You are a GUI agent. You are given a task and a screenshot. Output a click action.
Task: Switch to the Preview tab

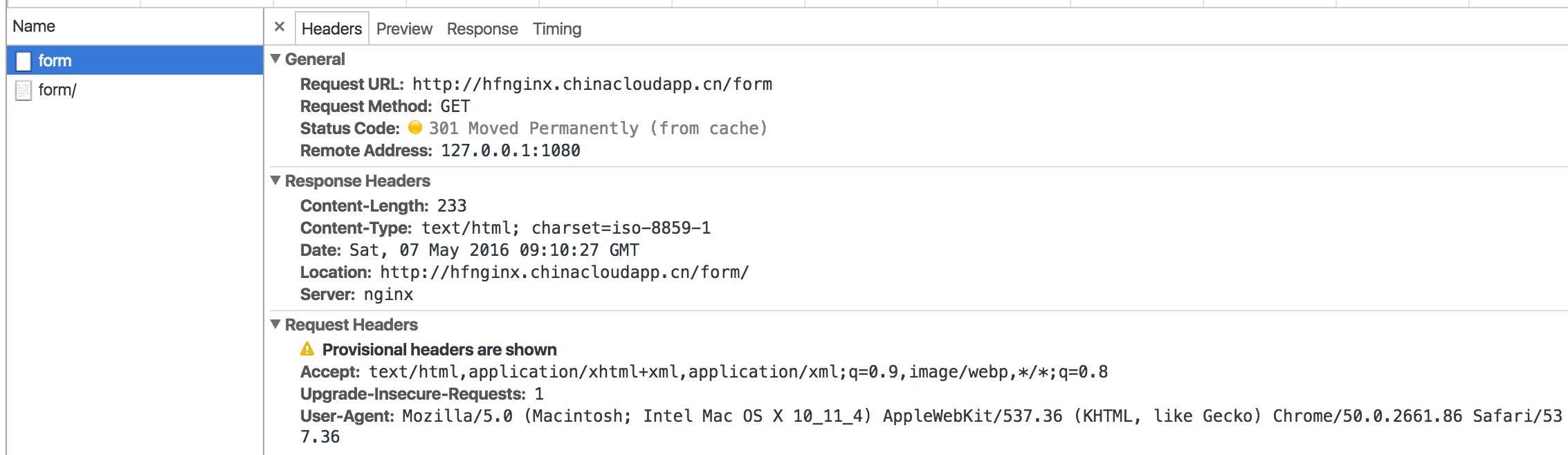(404, 29)
